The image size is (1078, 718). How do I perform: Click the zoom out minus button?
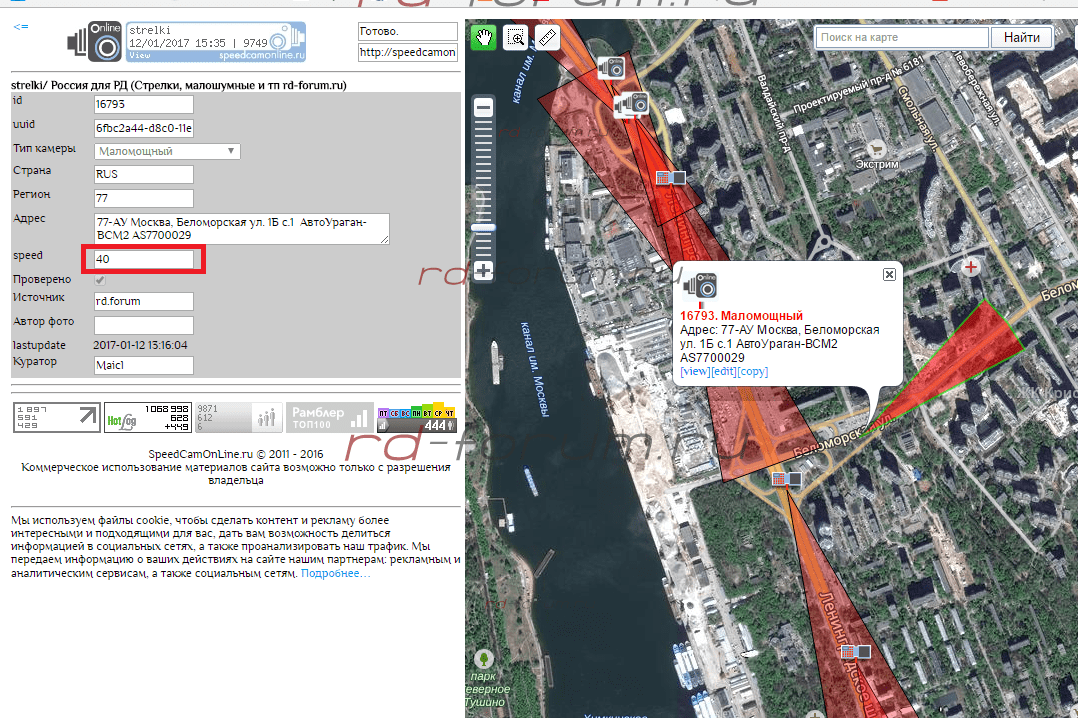484,108
